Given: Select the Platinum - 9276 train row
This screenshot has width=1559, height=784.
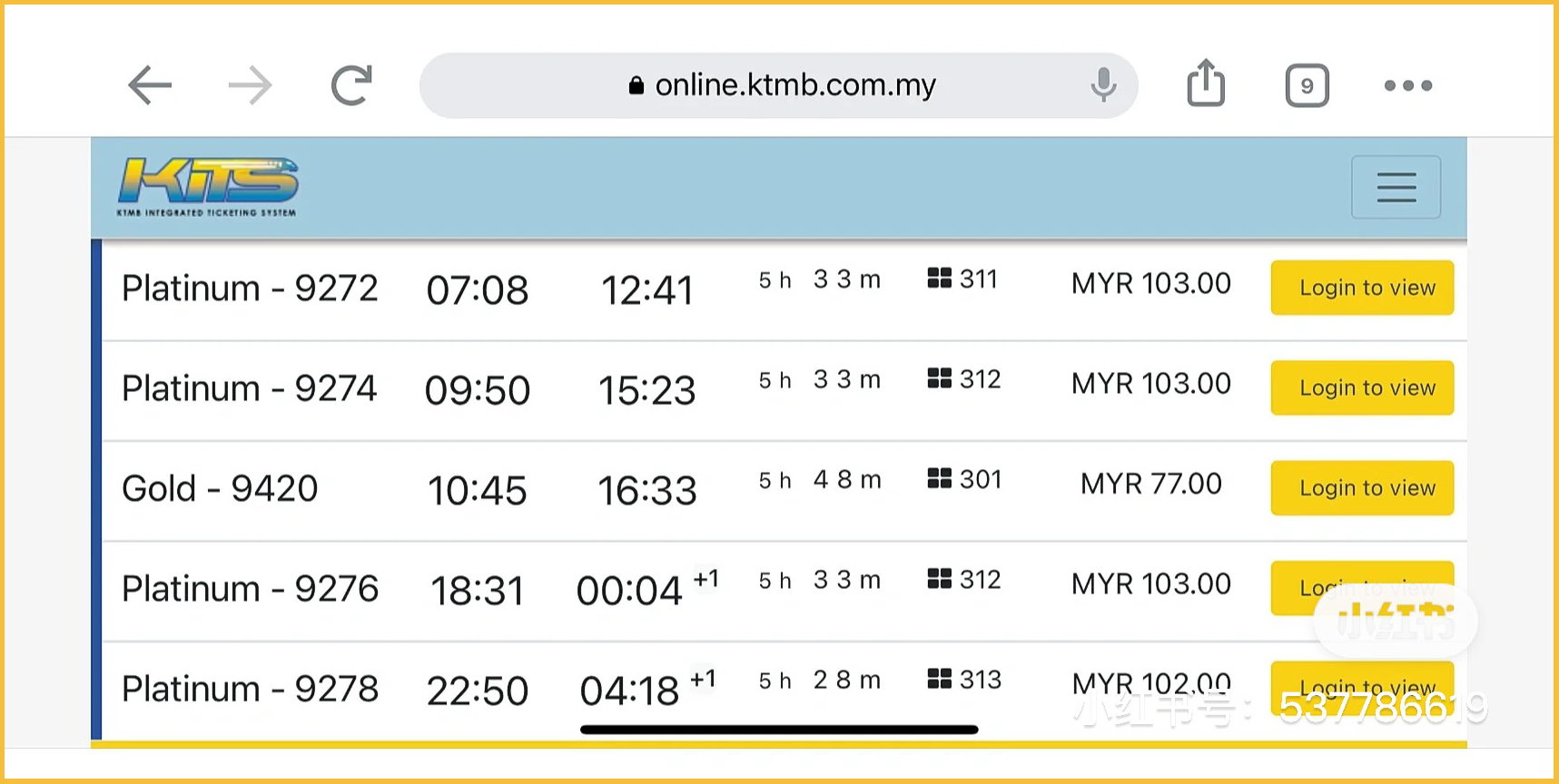Looking at the screenshot, I should click(250, 590).
